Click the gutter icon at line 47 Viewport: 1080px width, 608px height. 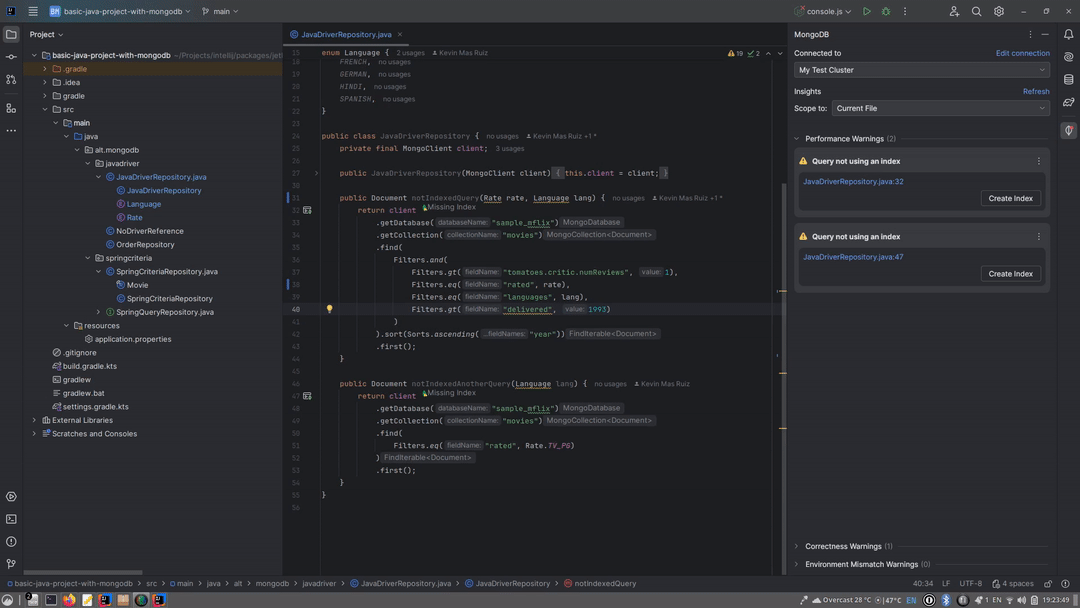pyautogui.click(x=307, y=396)
